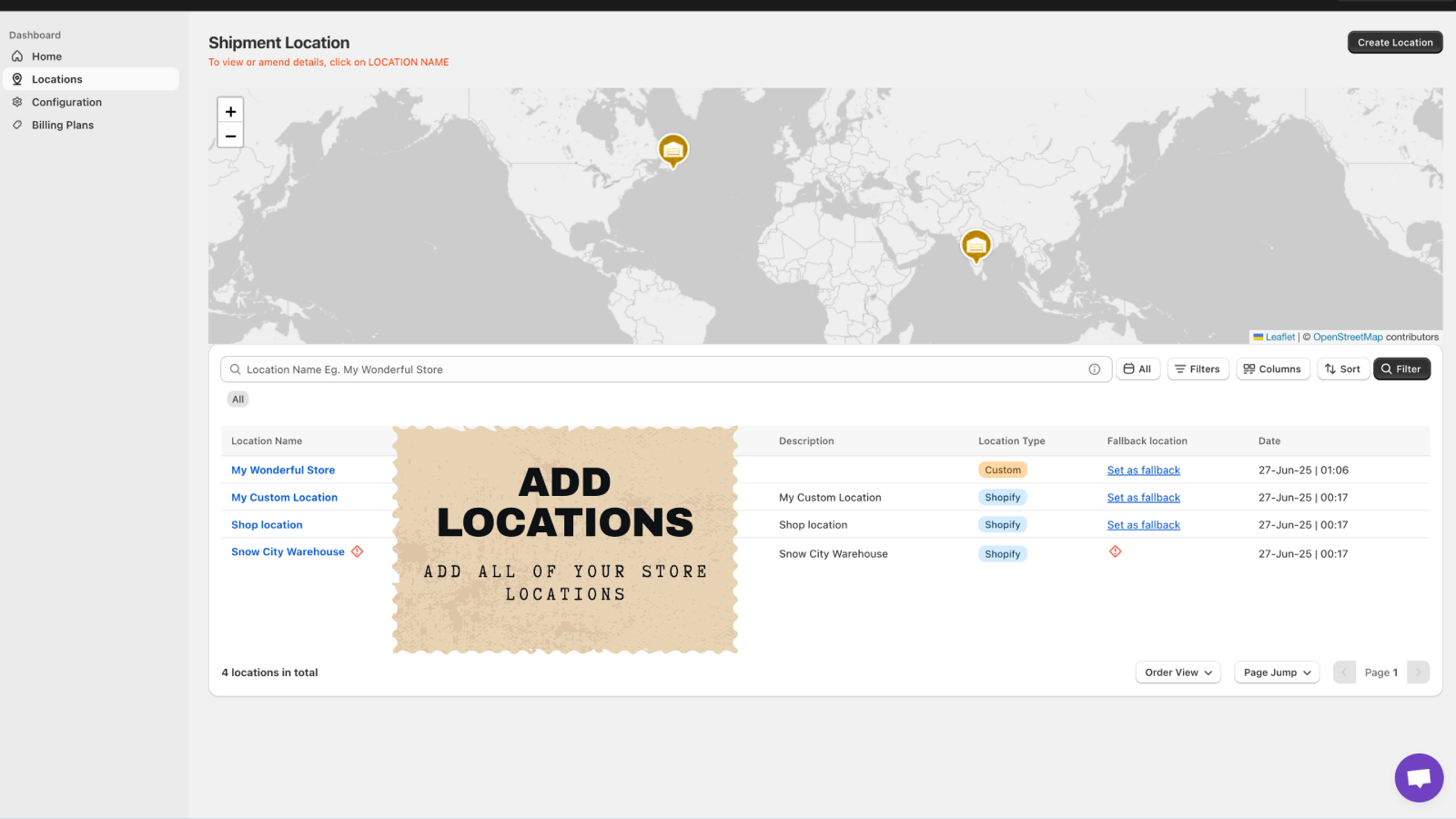Click warning icon beside Snow City Warehouse

click(358, 551)
